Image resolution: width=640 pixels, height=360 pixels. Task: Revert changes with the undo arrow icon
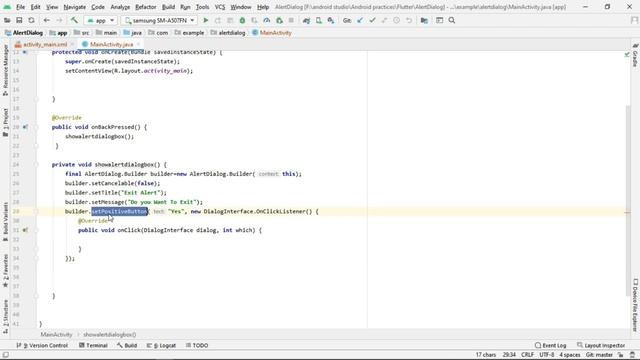[x=409, y=20]
